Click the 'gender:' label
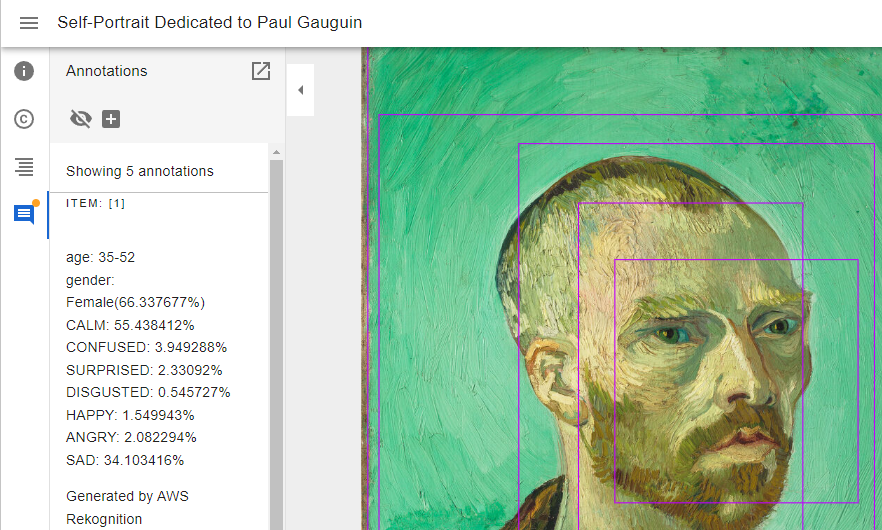Image resolution: width=882 pixels, height=530 pixels. pyautogui.click(x=90, y=280)
